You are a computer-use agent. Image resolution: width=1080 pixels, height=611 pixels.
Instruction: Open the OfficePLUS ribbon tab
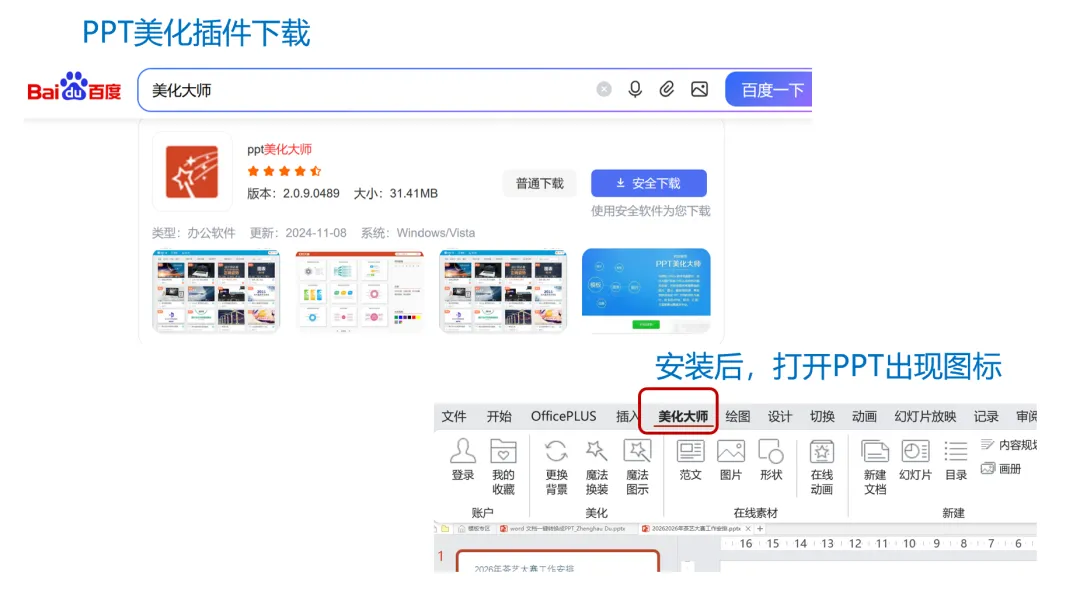tap(563, 416)
